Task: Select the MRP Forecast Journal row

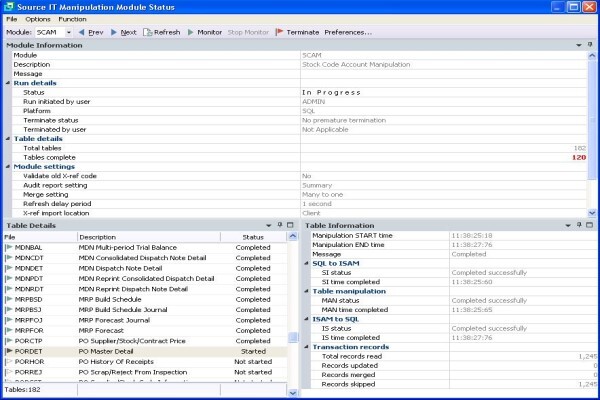Action: click(145, 320)
